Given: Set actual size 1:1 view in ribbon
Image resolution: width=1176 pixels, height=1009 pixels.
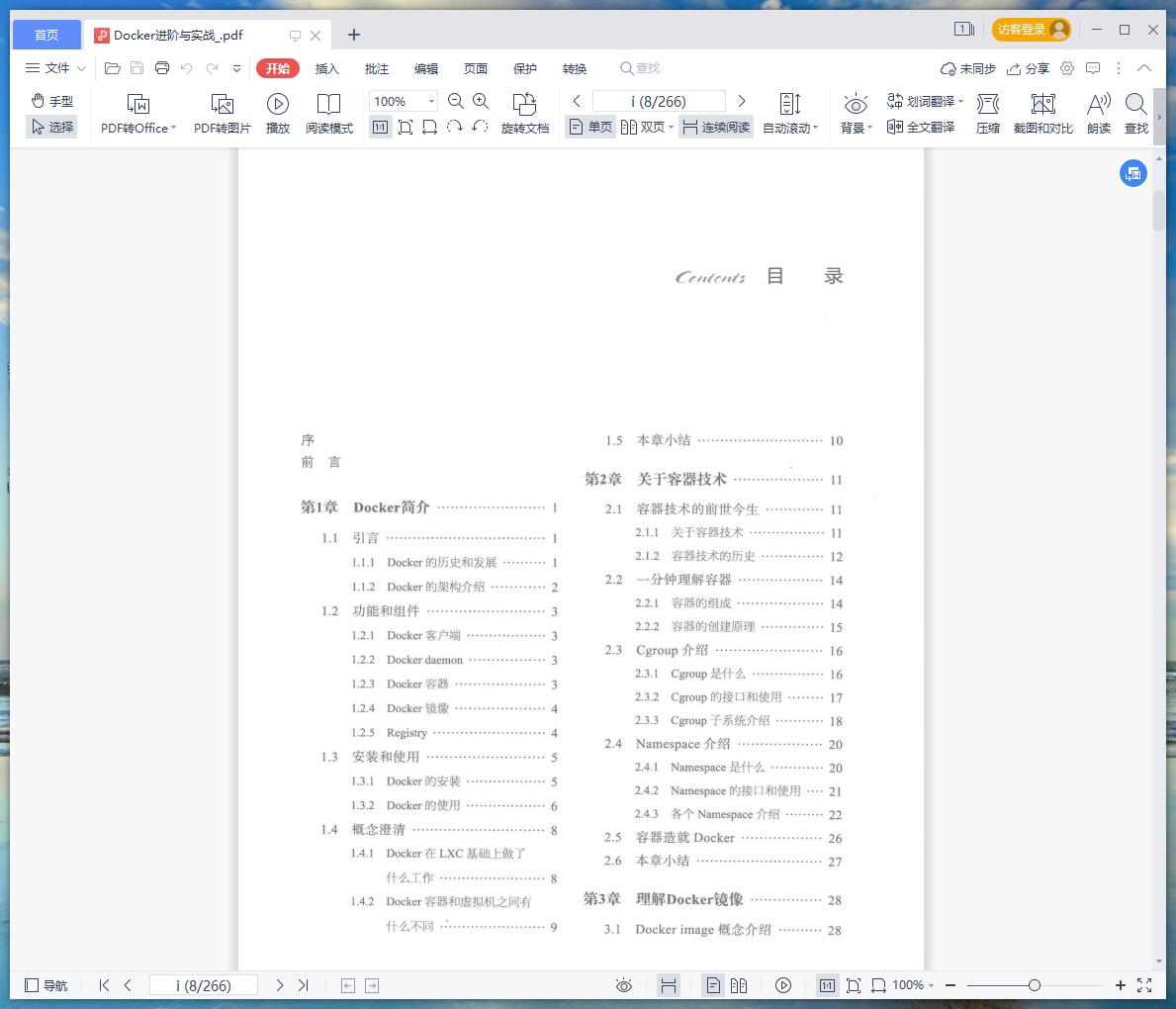Looking at the screenshot, I should click(380, 127).
